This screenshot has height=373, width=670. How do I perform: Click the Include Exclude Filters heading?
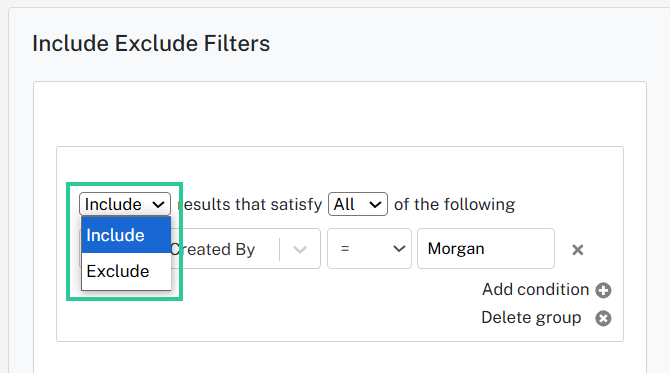tap(151, 44)
